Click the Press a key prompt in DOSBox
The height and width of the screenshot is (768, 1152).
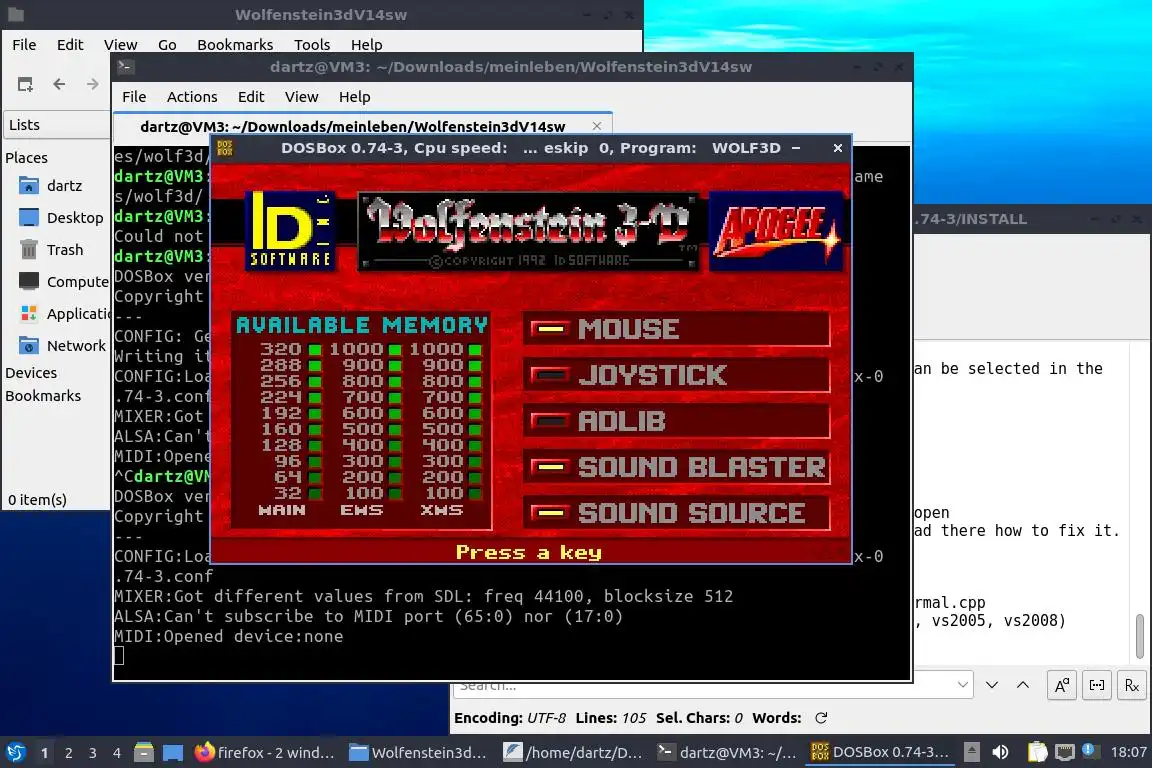pyautogui.click(x=528, y=552)
